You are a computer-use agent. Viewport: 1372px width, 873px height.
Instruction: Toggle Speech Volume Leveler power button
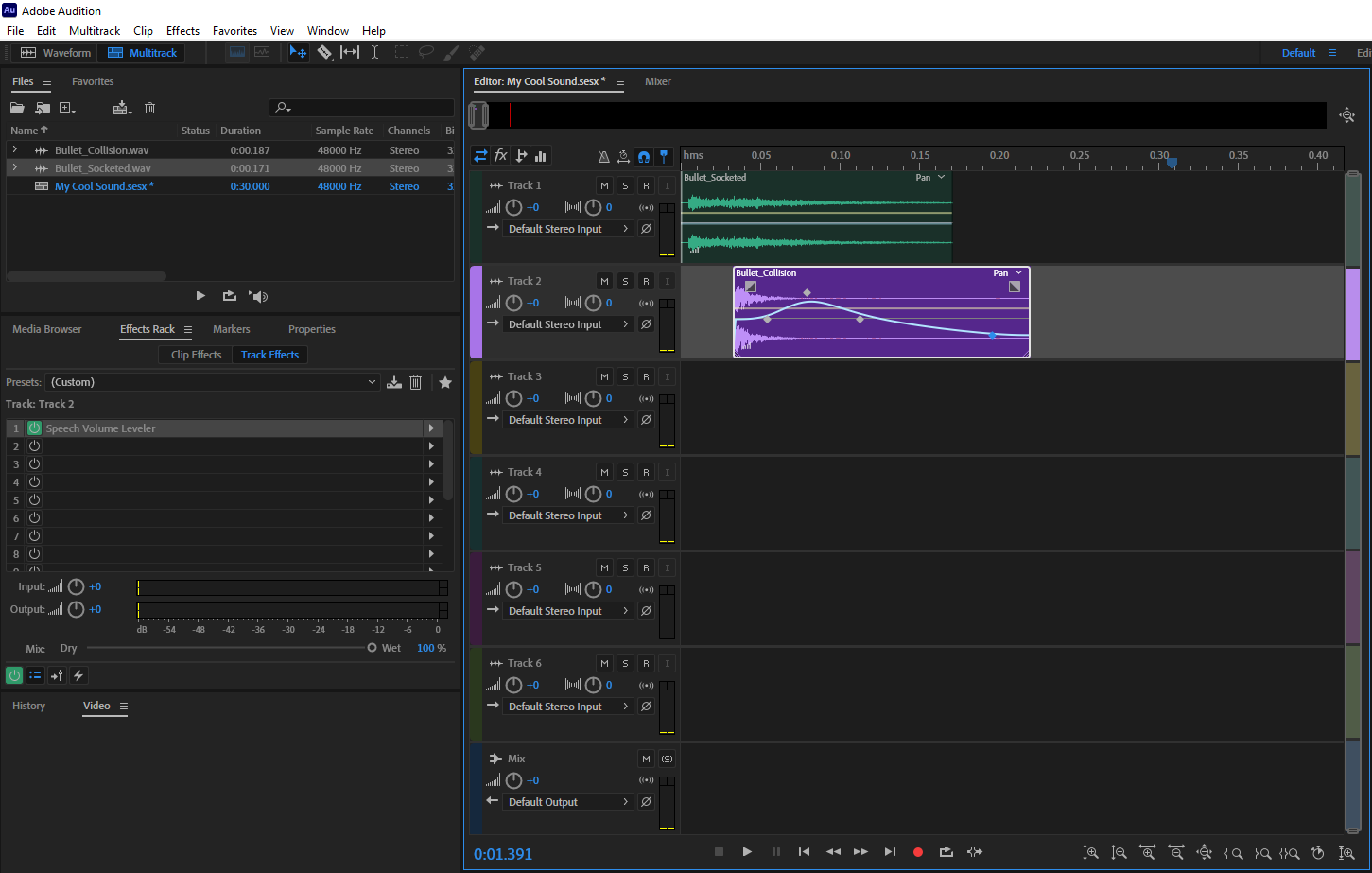(34, 428)
